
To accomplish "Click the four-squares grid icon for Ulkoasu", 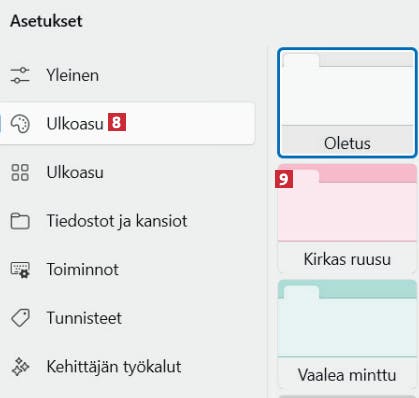I will [20, 172].
